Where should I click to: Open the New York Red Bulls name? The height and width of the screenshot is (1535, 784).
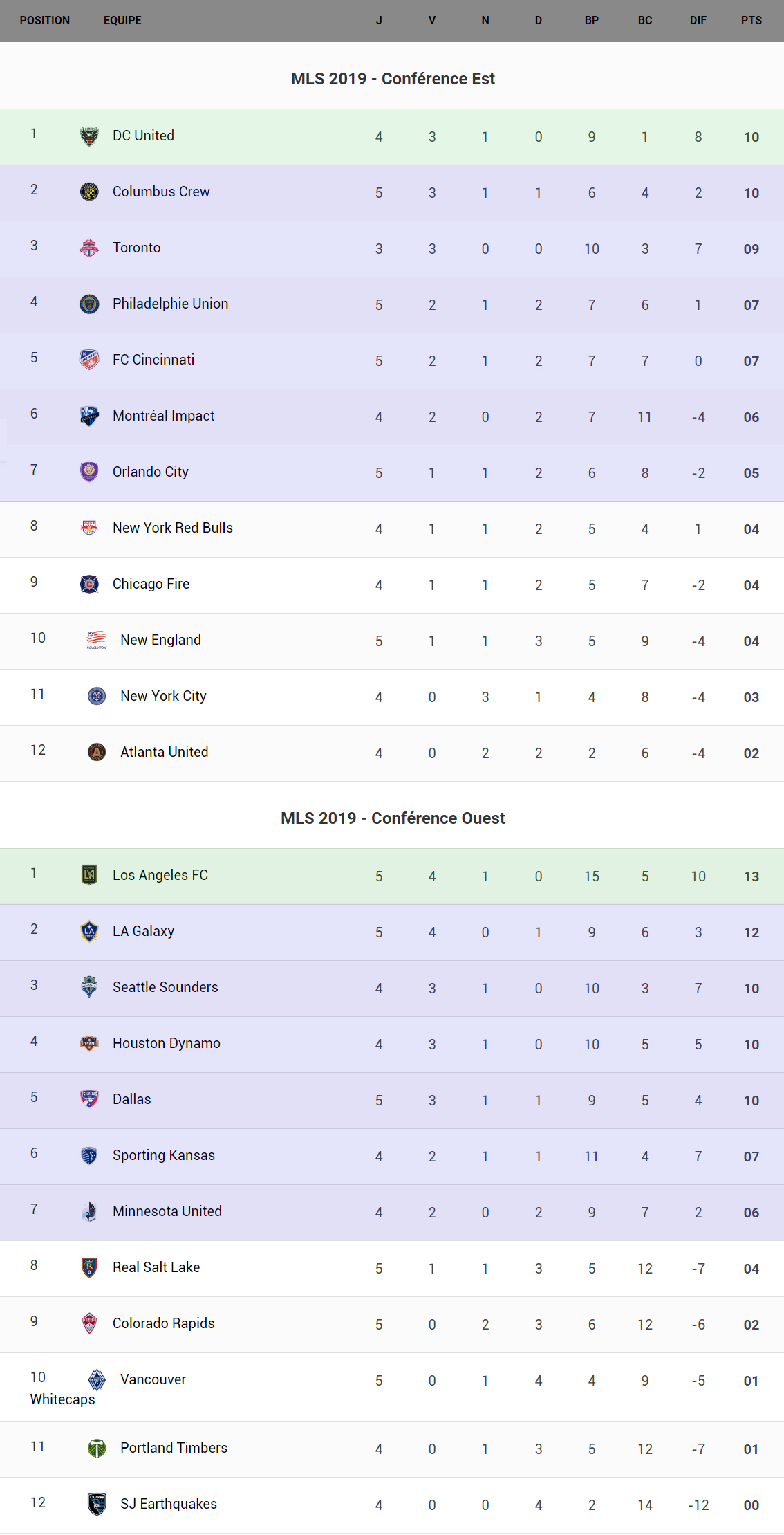tap(173, 528)
